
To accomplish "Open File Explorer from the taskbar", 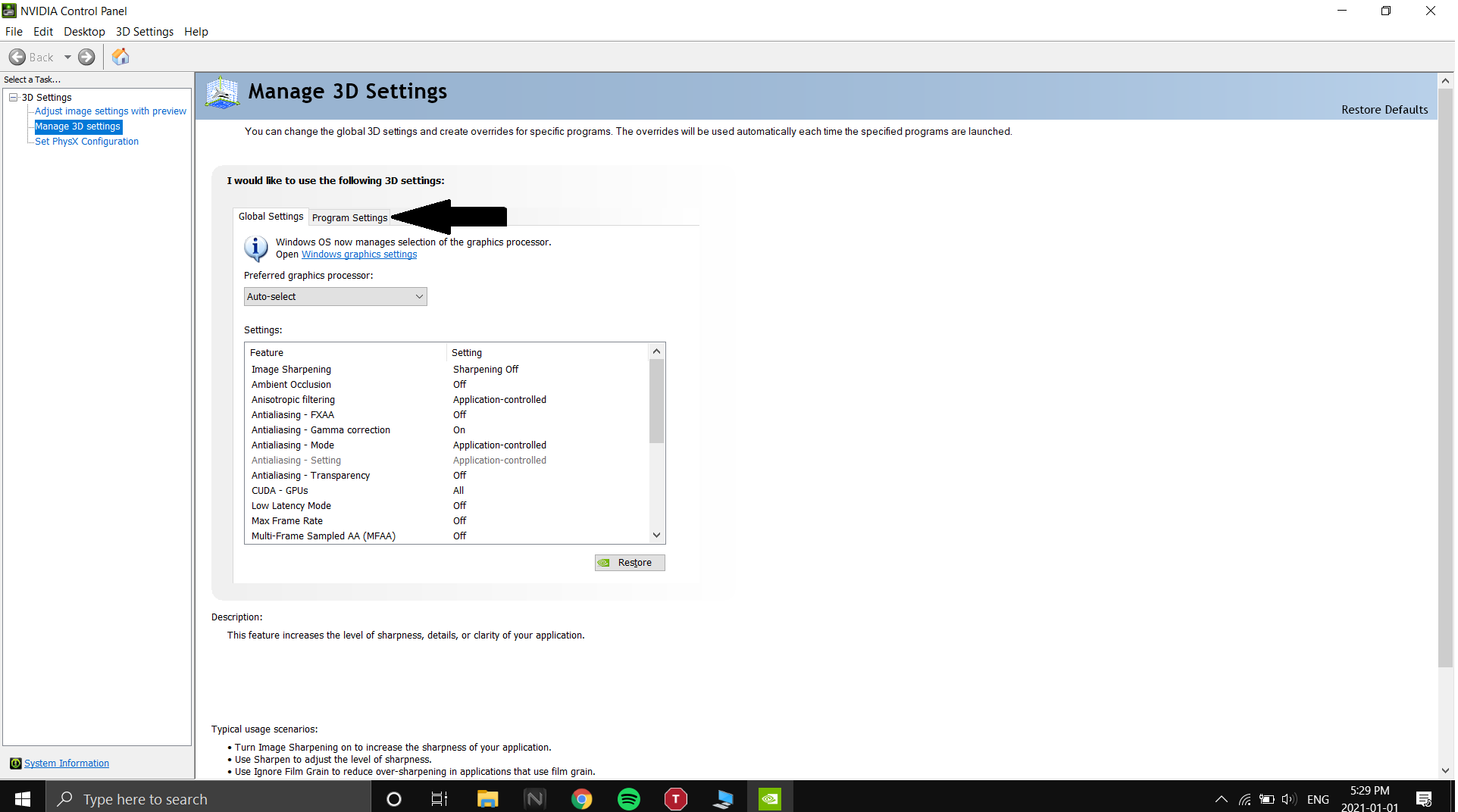I will pyautogui.click(x=487, y=799).
